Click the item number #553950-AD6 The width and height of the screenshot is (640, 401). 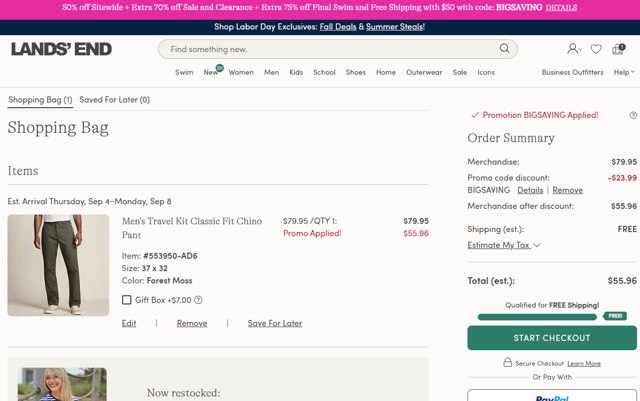click(x=170, y=256)
